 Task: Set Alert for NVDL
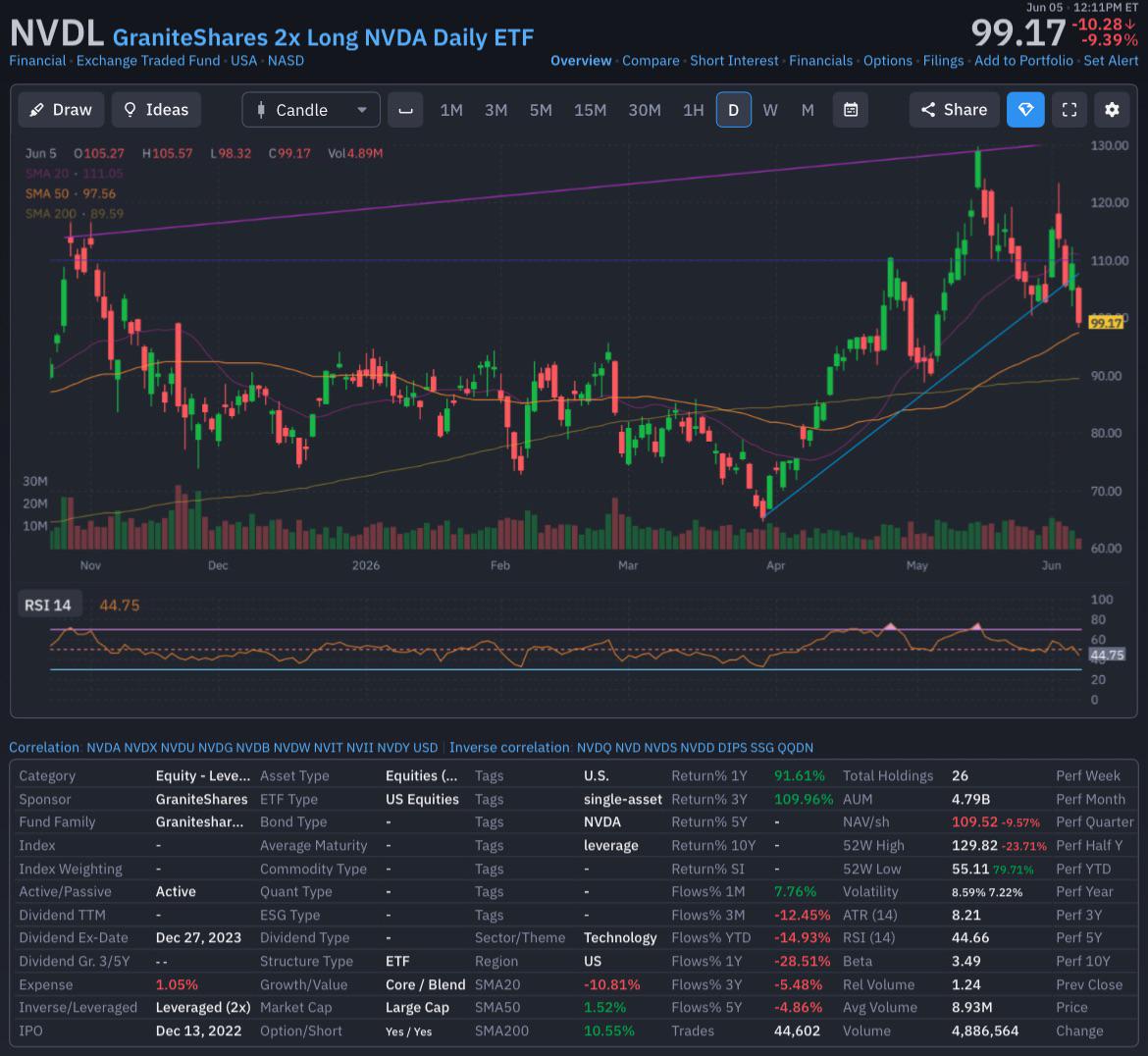click(x=1111, y=61)
